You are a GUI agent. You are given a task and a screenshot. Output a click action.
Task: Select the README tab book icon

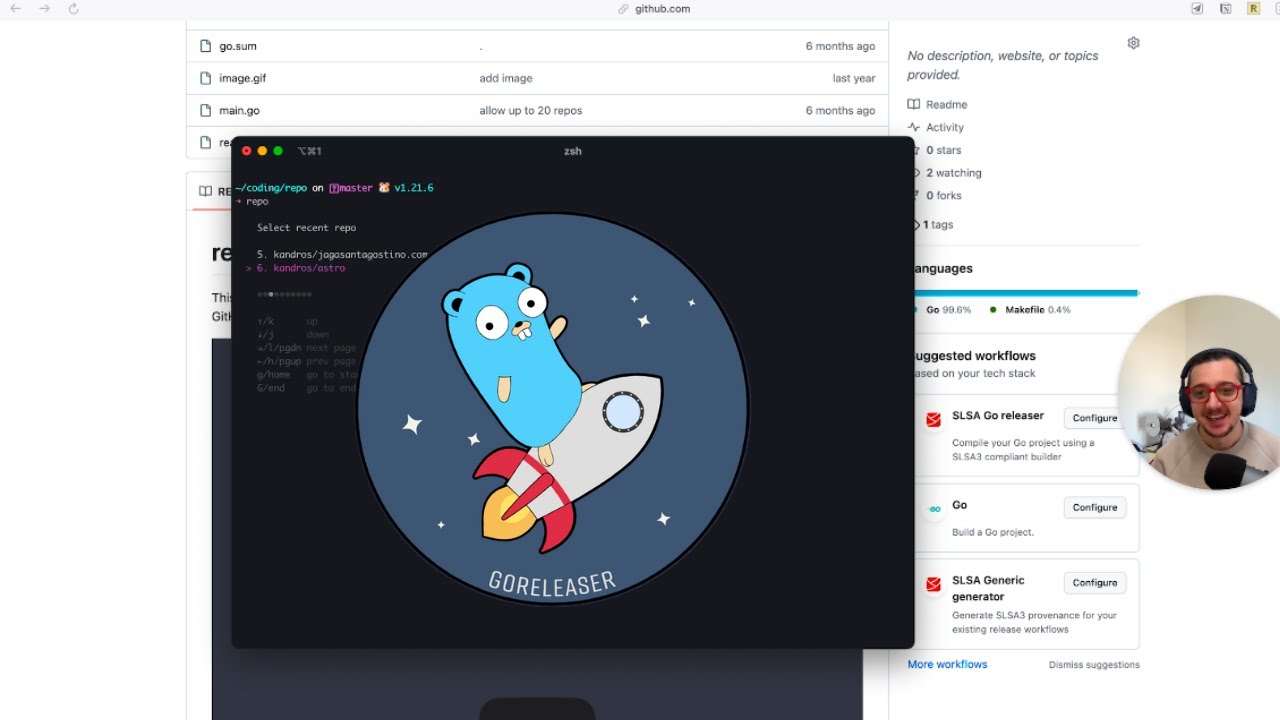coord(205,191)
